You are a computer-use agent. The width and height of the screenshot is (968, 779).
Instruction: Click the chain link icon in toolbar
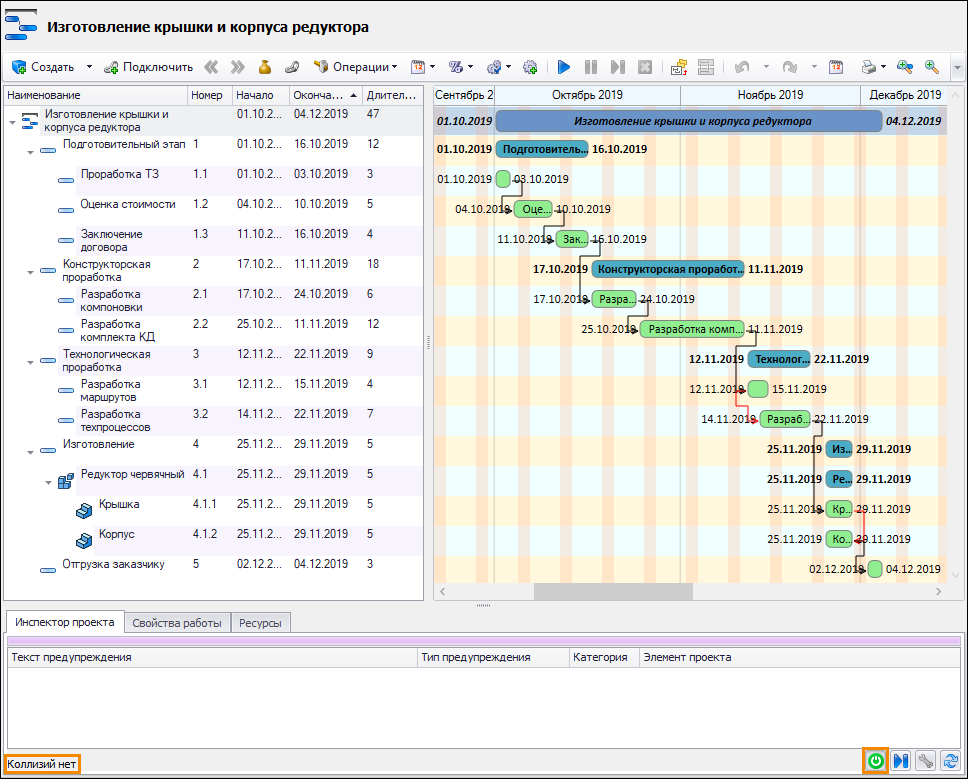click(x=292, y=67)
